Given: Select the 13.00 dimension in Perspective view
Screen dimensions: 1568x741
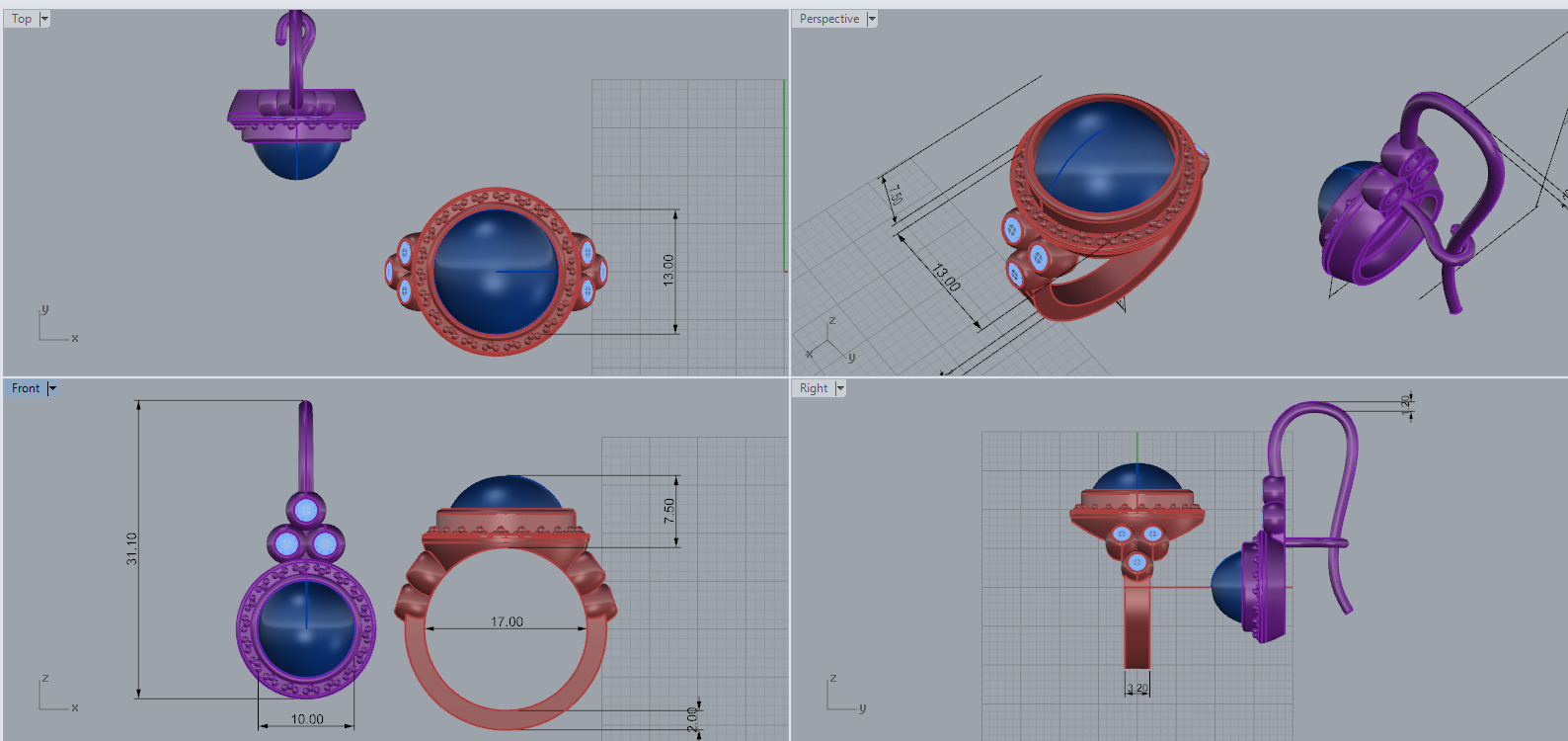Looking at the screenshot, I should (x=946, y=278).
